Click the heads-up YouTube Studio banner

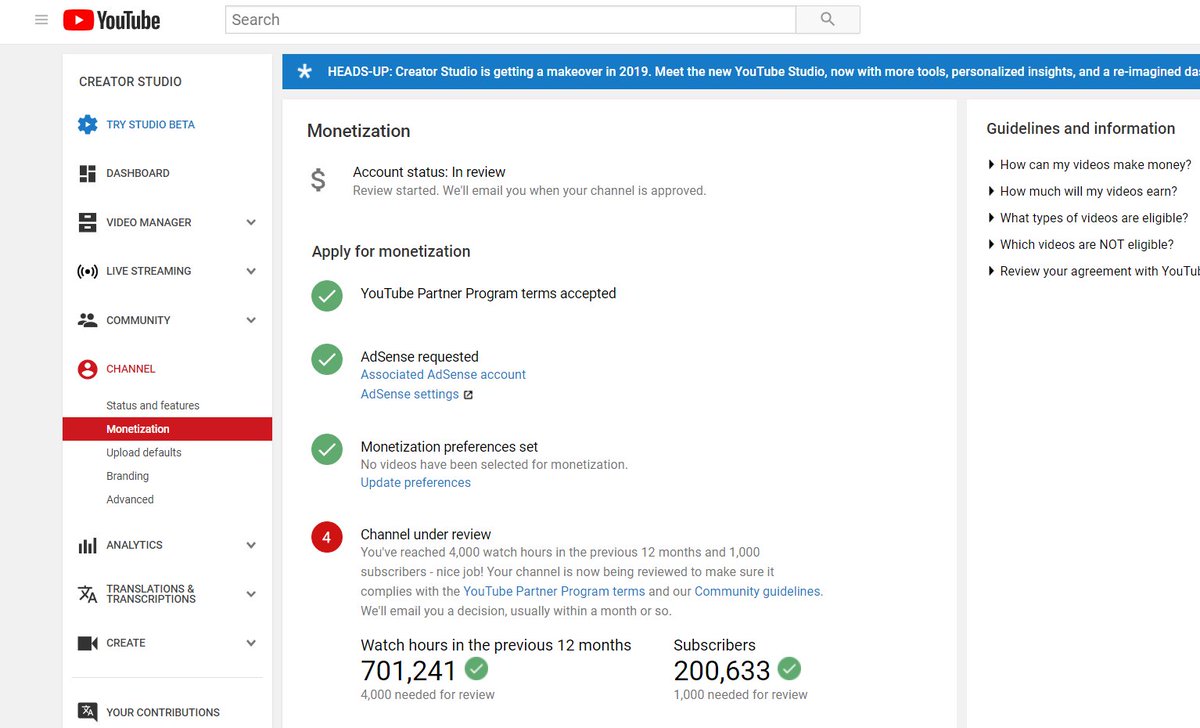741,72
